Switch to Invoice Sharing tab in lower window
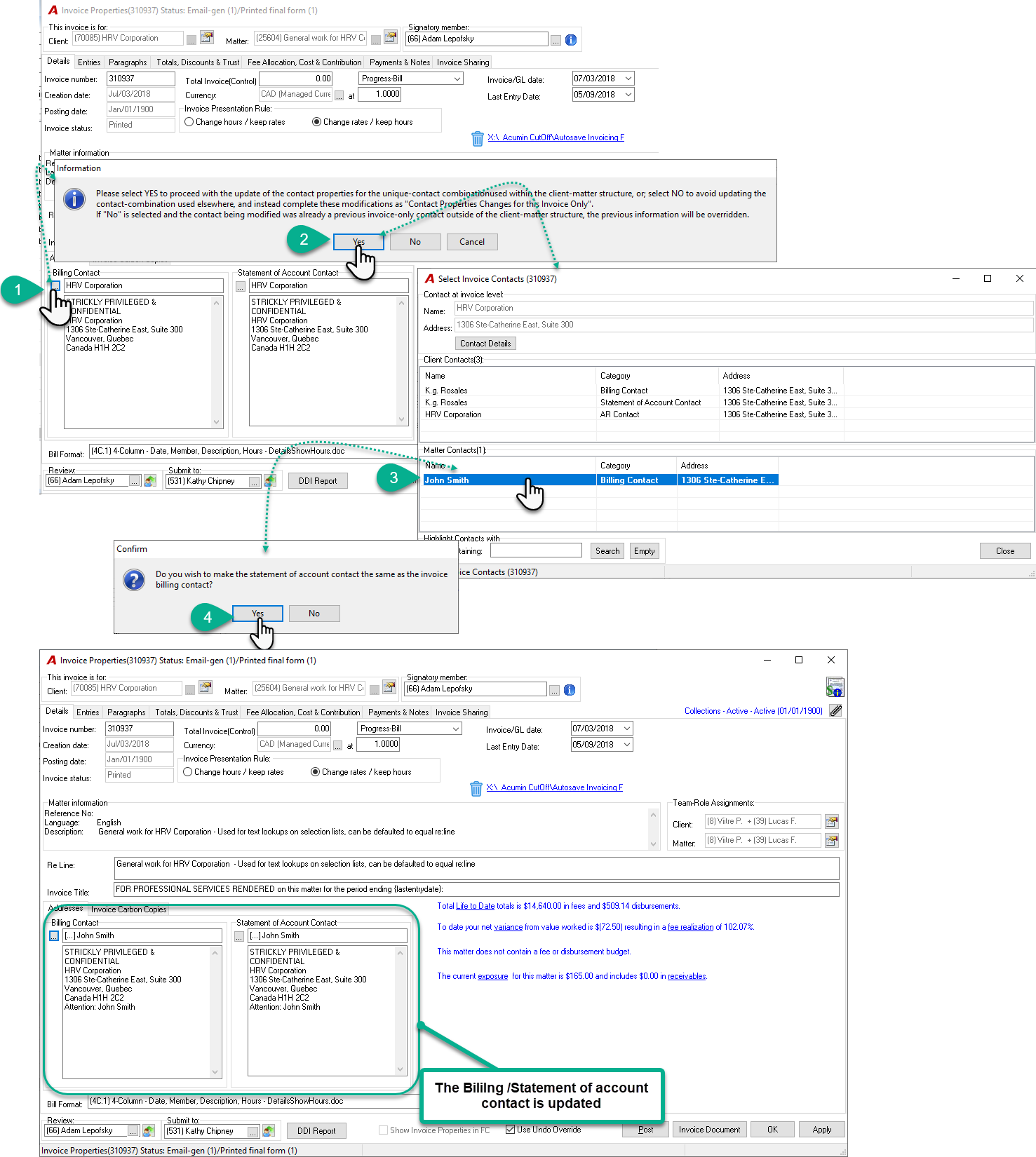The image size is (1036, 1157). [x=462, y=712]
